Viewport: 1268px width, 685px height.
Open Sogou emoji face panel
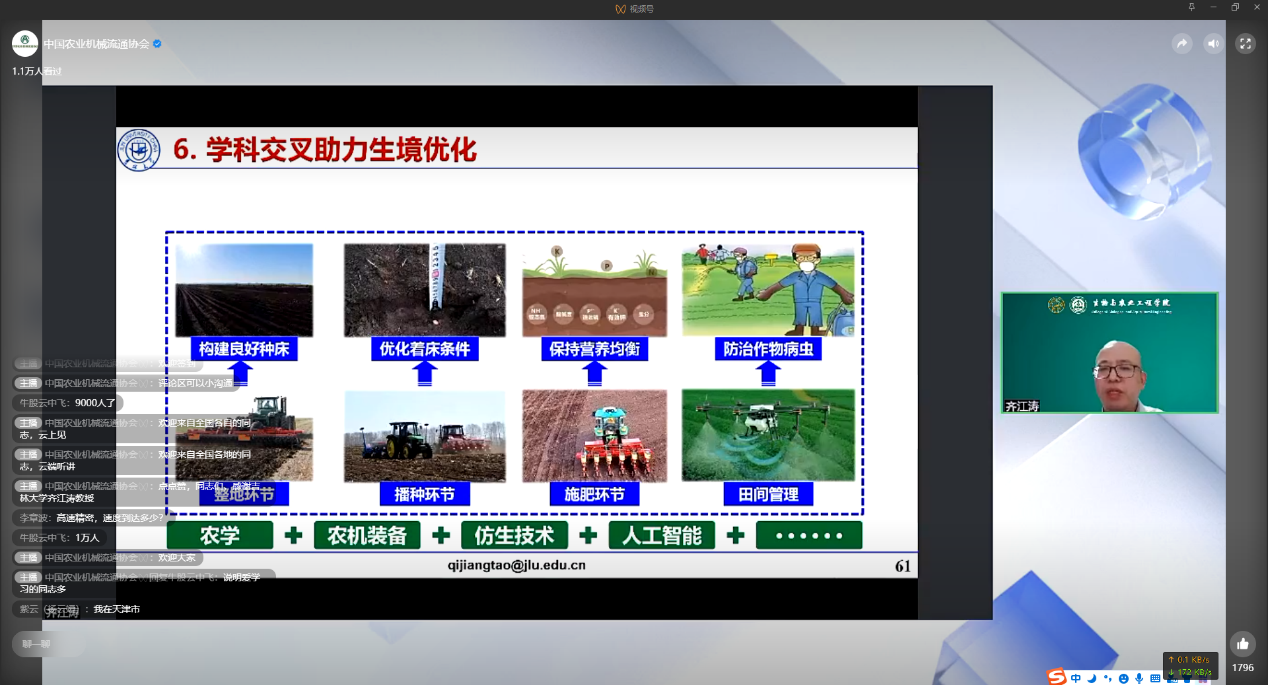(1124, 678)
